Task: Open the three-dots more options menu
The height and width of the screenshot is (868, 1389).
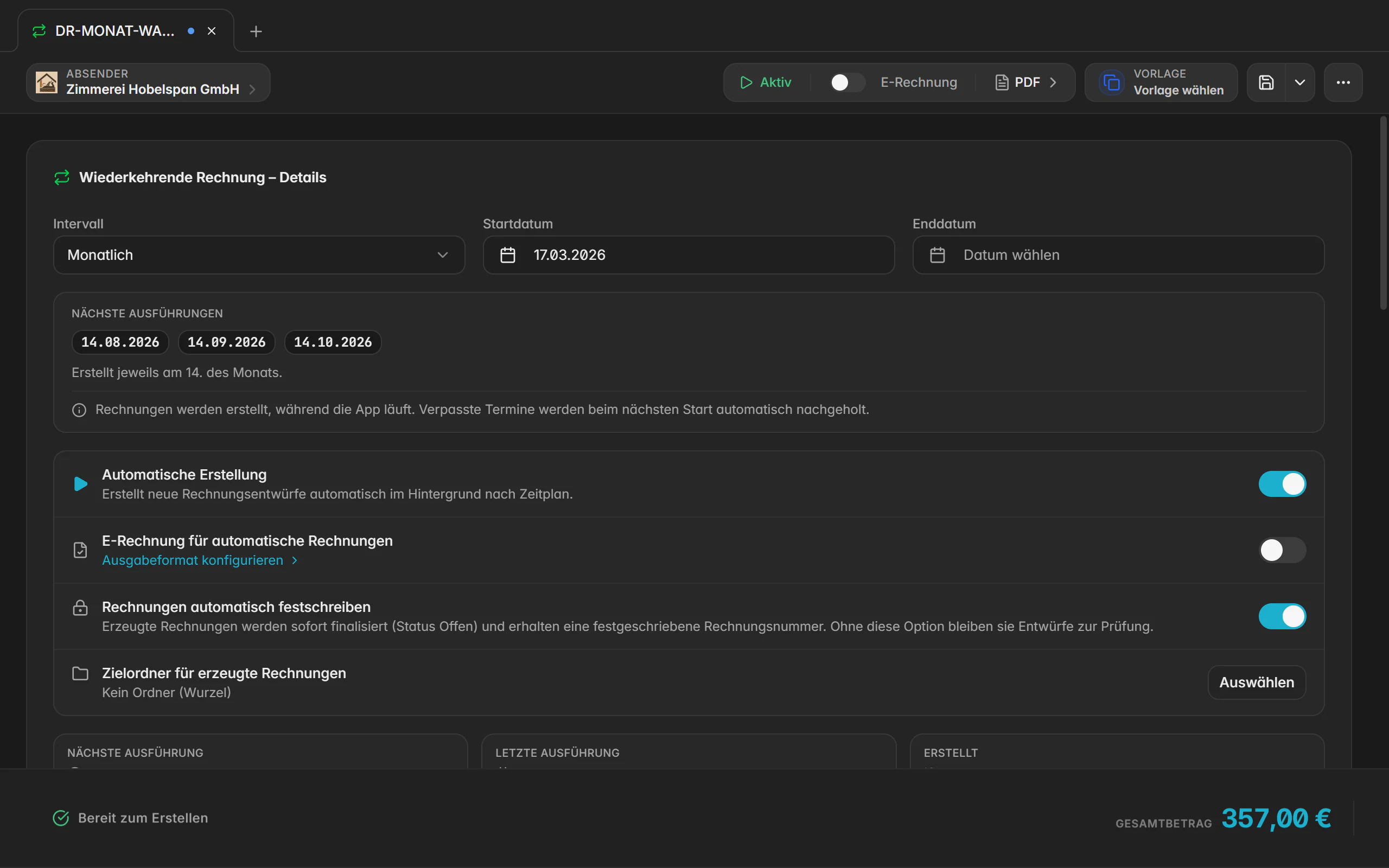Action: pyautogui.click(x=1343, y=82)
